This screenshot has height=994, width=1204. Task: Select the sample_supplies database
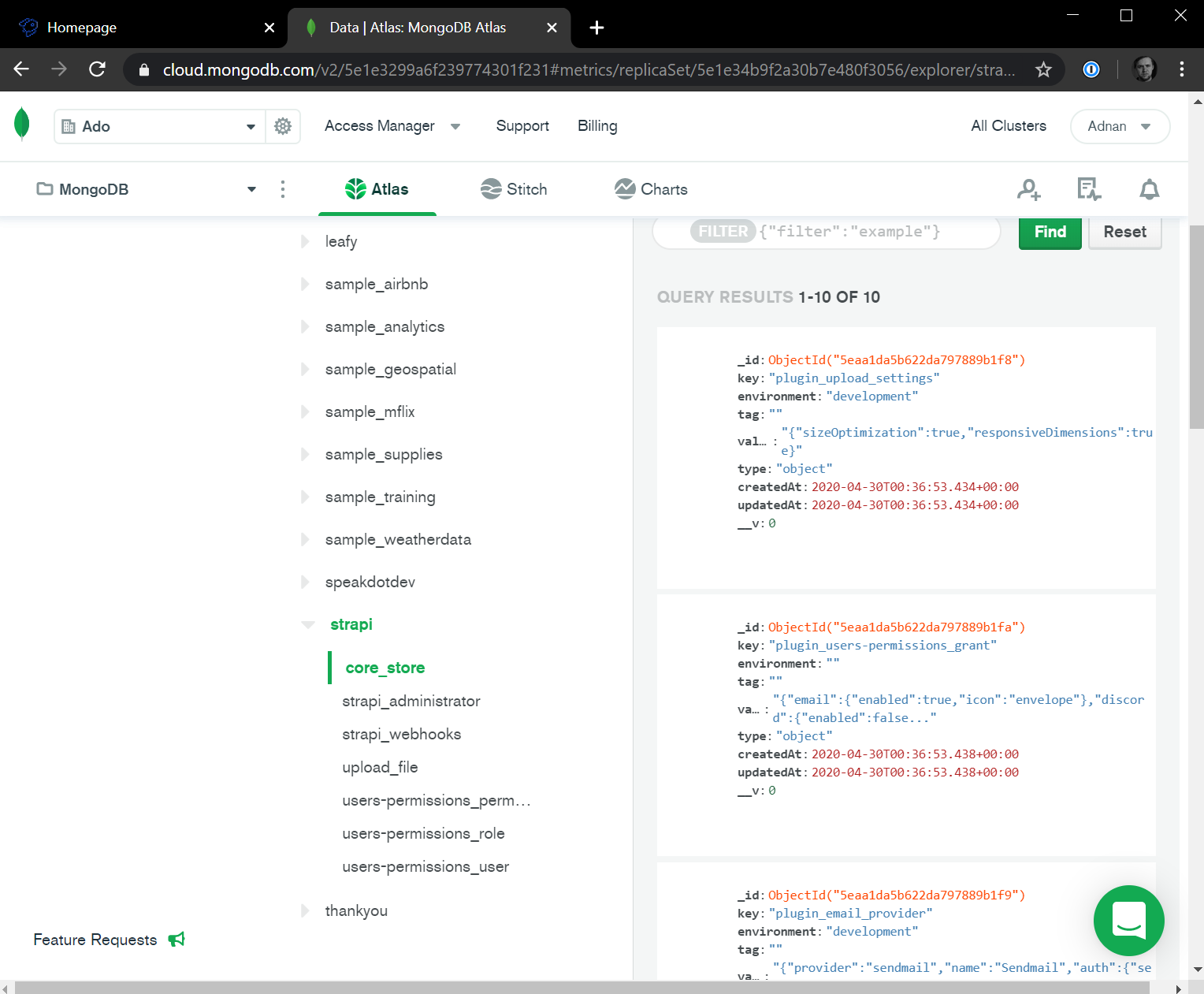(384, 454)
